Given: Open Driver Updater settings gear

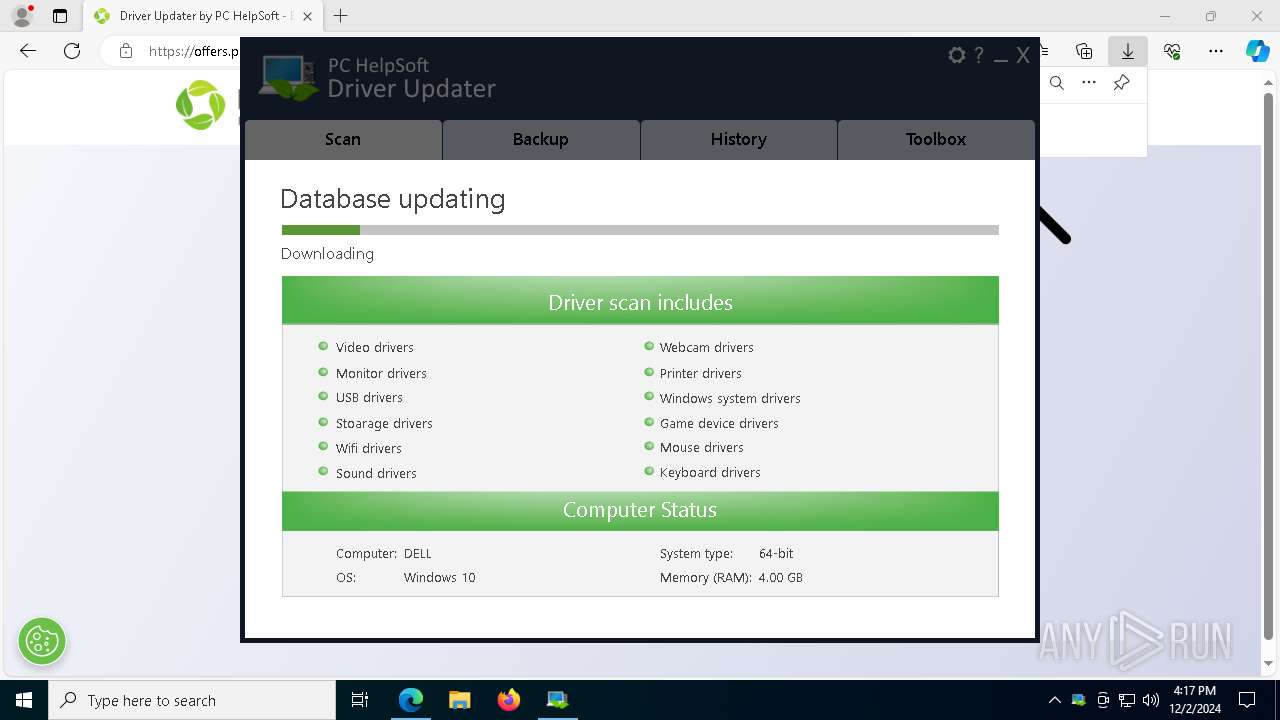Looking at the screenshot, I should click(957, 56).
